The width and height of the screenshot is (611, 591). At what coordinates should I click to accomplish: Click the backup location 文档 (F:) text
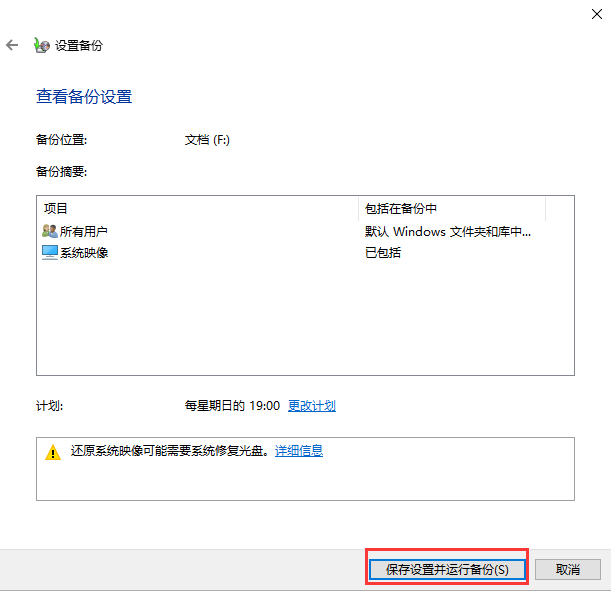[x=207, y=140]
